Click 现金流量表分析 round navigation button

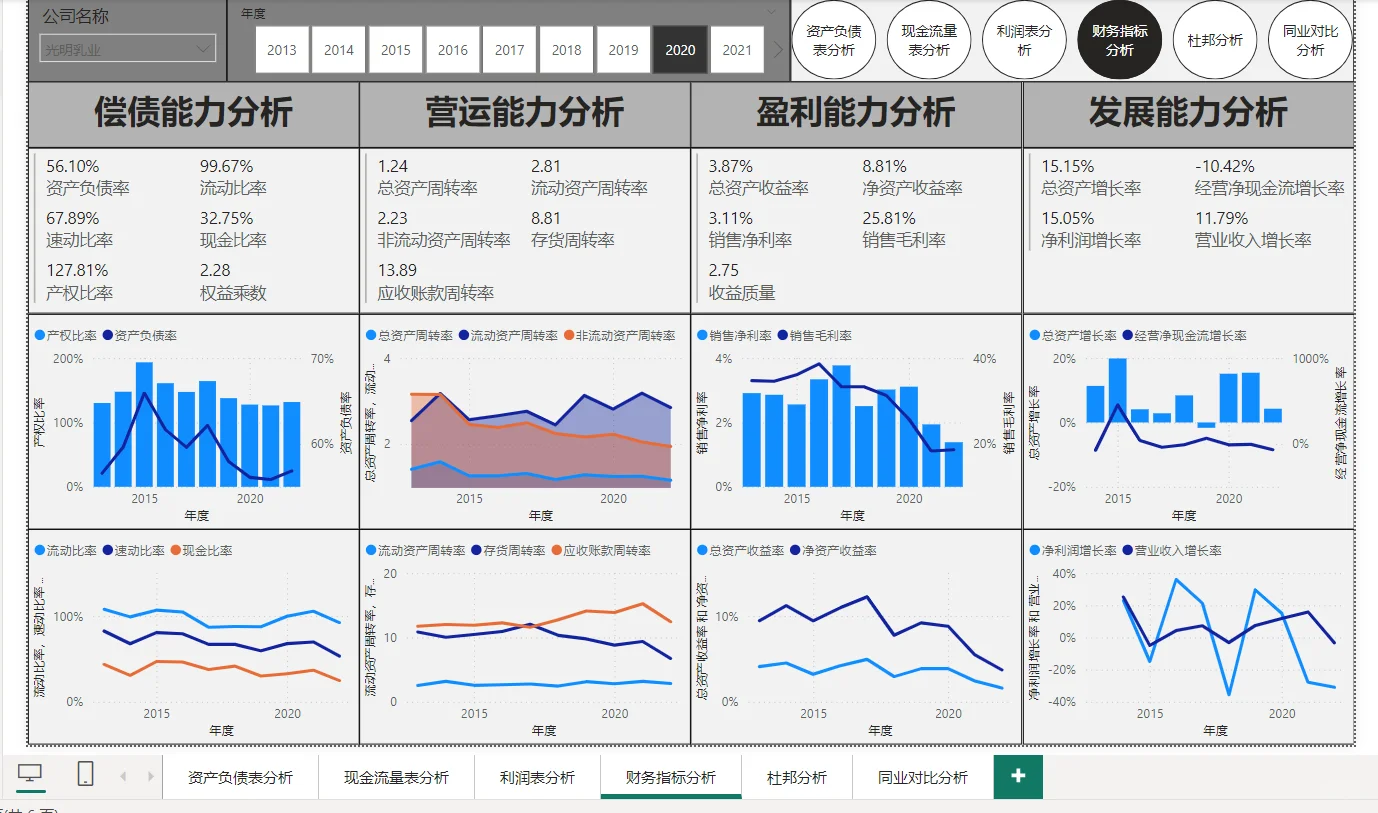(929, 41)
